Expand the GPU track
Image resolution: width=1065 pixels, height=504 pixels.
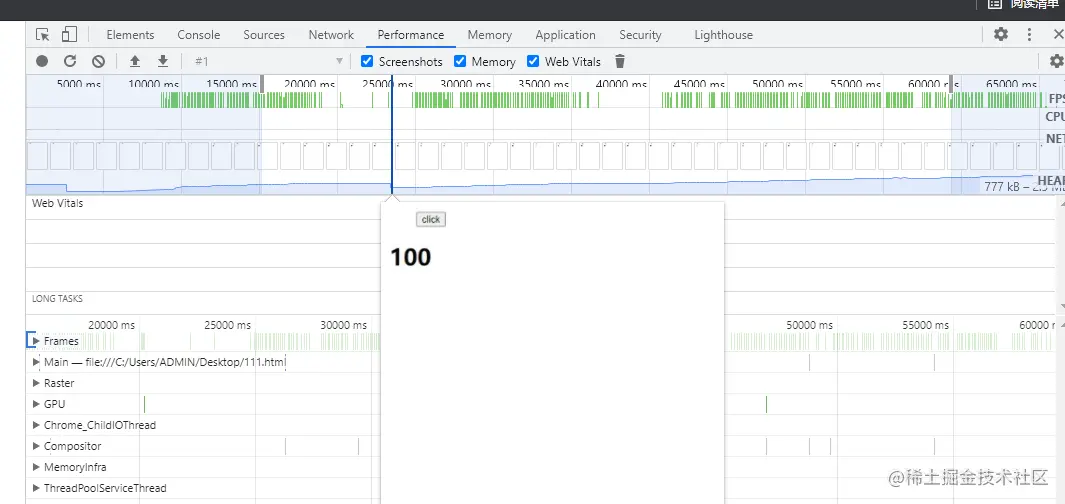click(37, 404)
